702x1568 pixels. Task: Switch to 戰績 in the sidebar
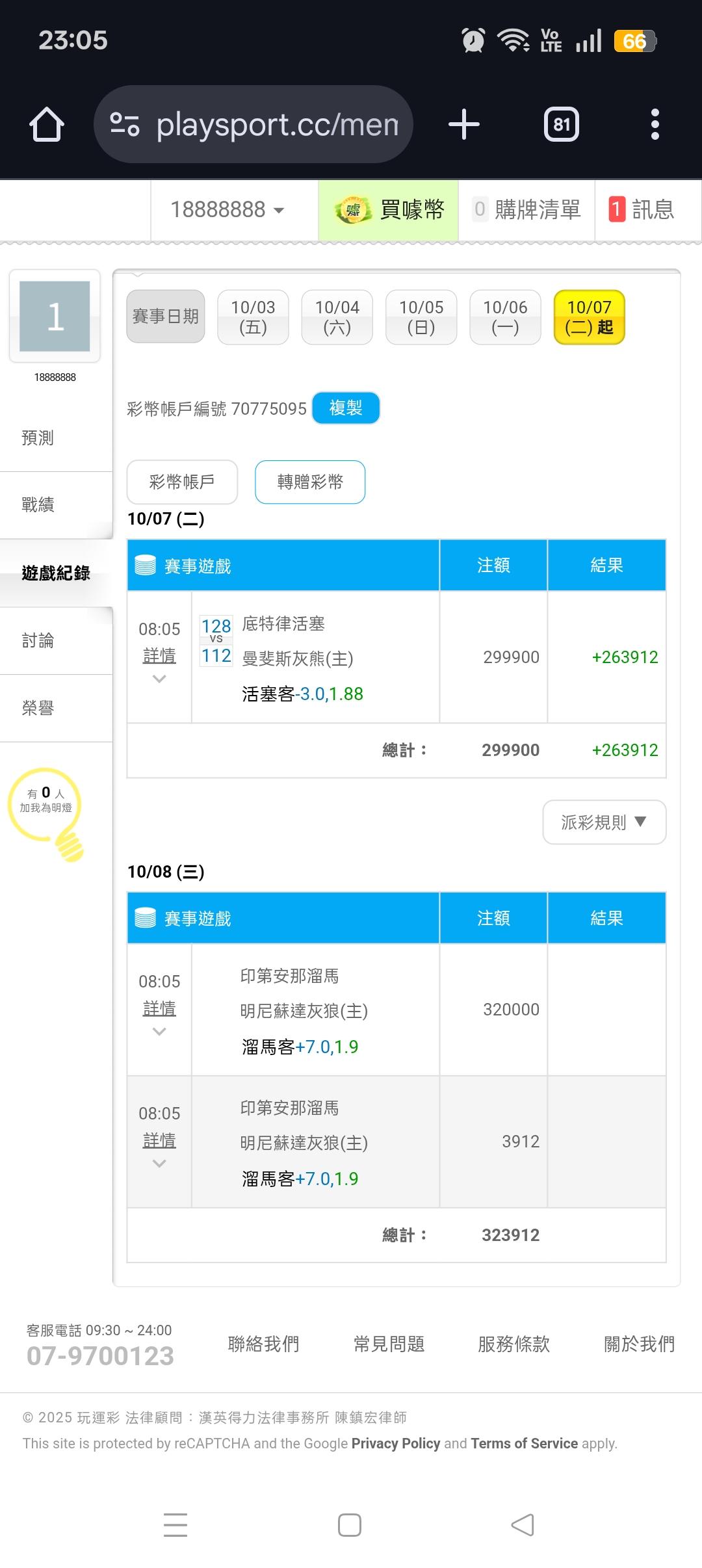pos(38,504)
